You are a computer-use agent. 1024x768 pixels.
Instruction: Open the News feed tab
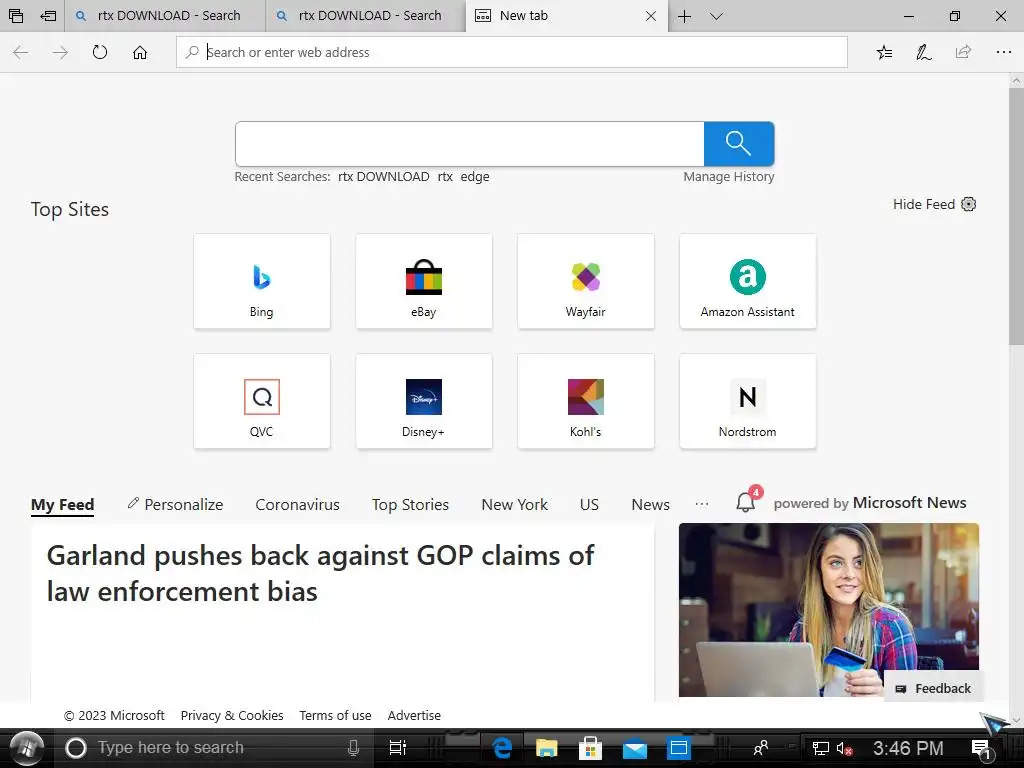coord(650,505)
